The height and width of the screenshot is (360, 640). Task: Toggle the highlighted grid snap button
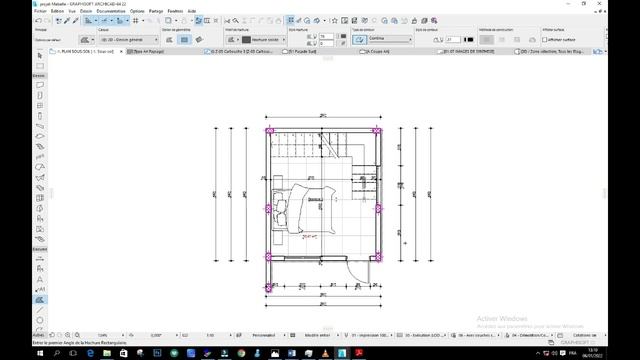point(290,20)
